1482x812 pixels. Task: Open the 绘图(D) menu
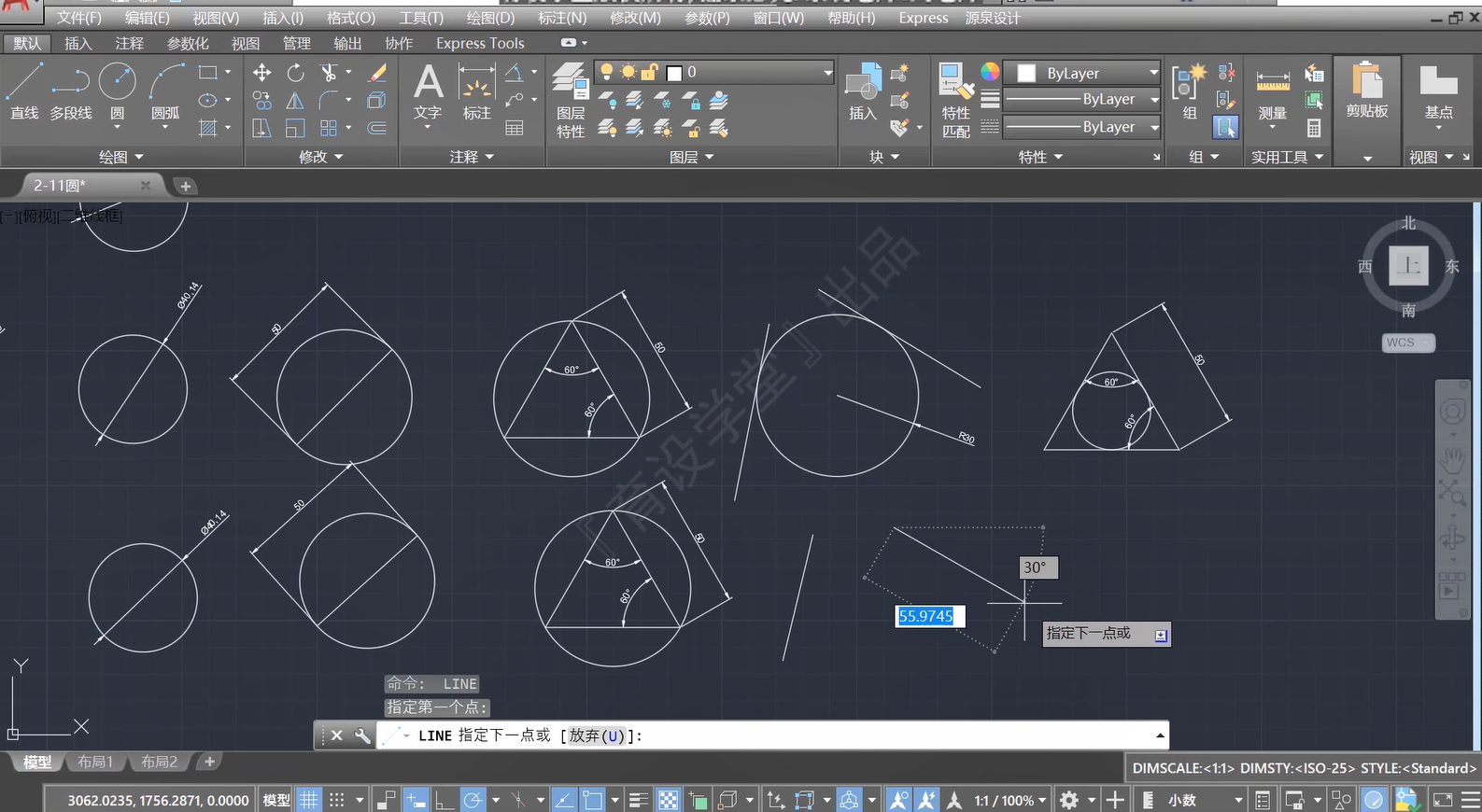(490, 18)
